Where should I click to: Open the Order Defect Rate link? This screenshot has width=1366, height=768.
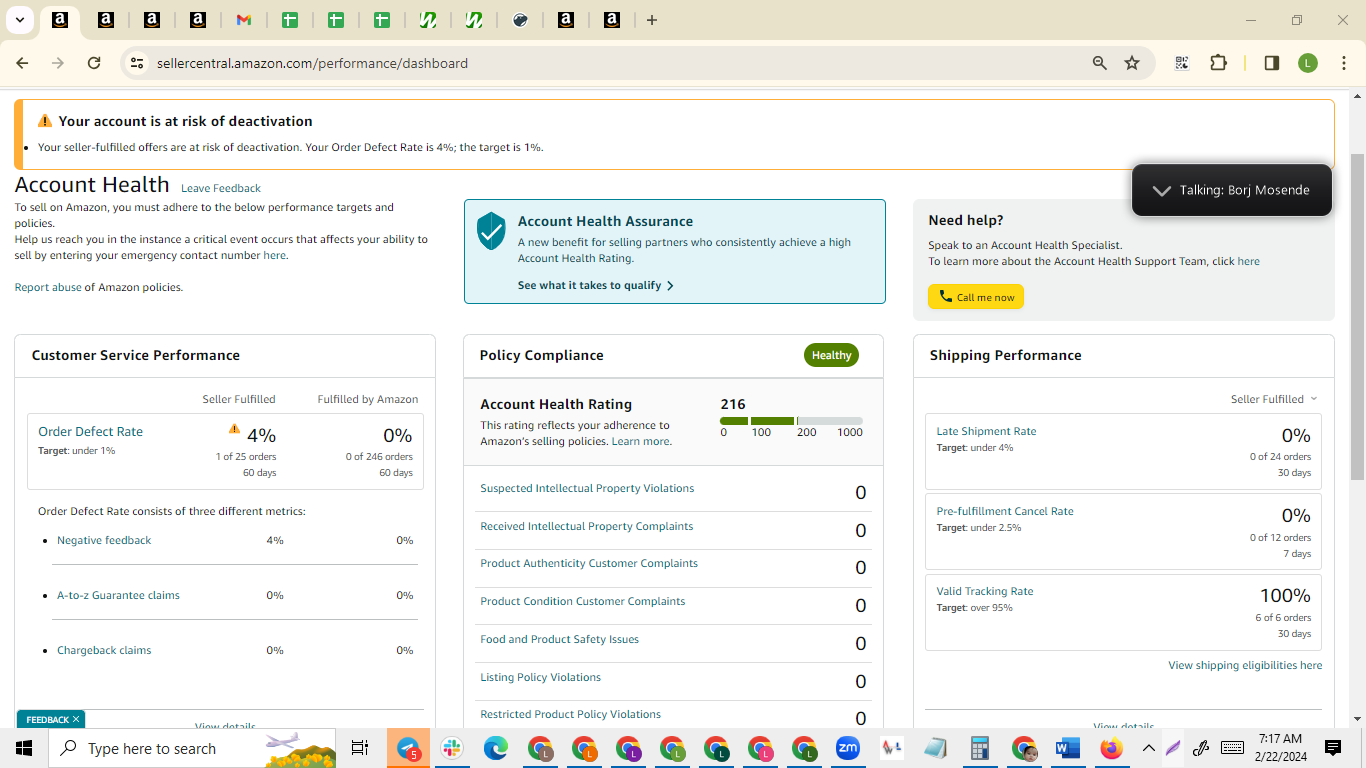pos(90,432)
